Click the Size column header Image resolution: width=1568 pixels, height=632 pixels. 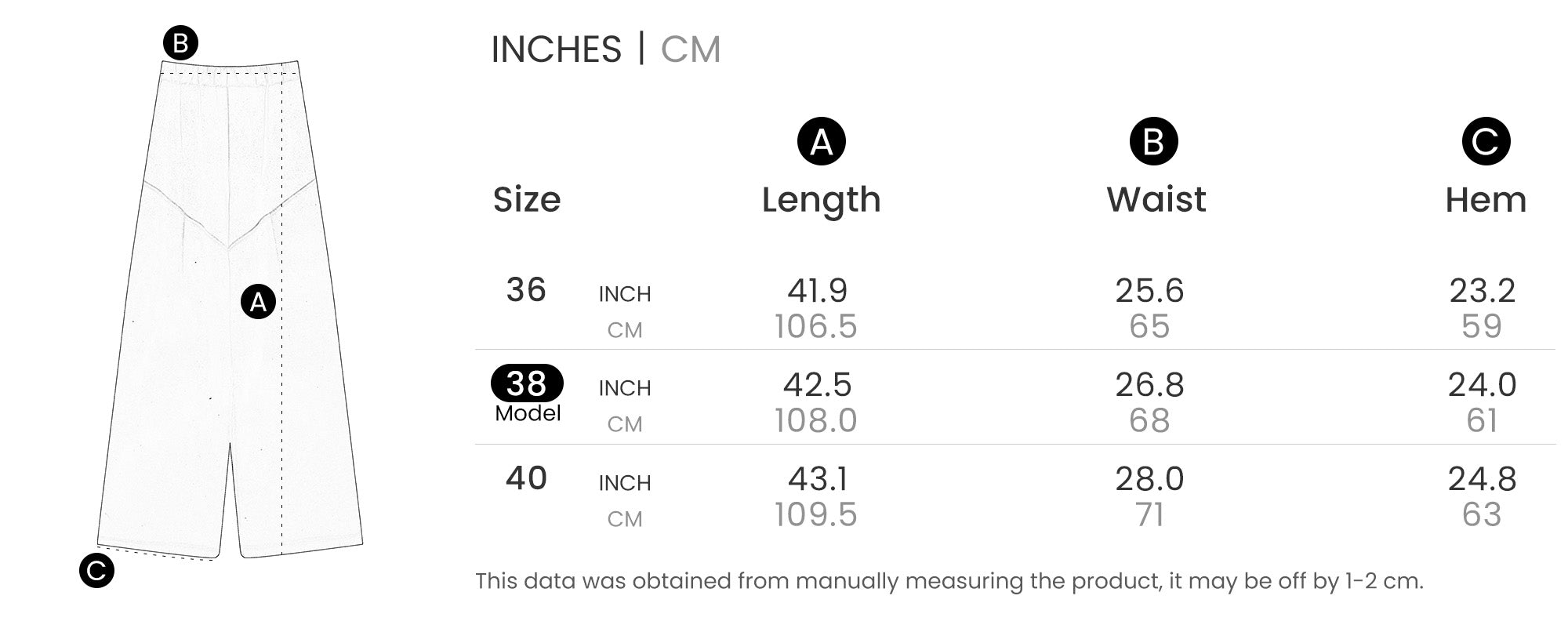pyautogui.click(x=527, y=199)
